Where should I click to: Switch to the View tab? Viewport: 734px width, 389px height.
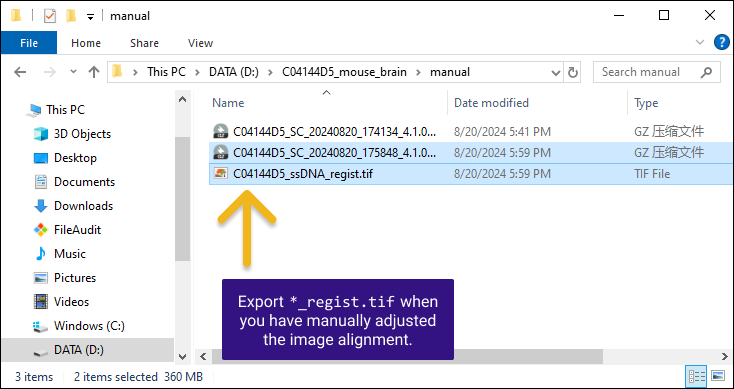click(x=200, y=43)
